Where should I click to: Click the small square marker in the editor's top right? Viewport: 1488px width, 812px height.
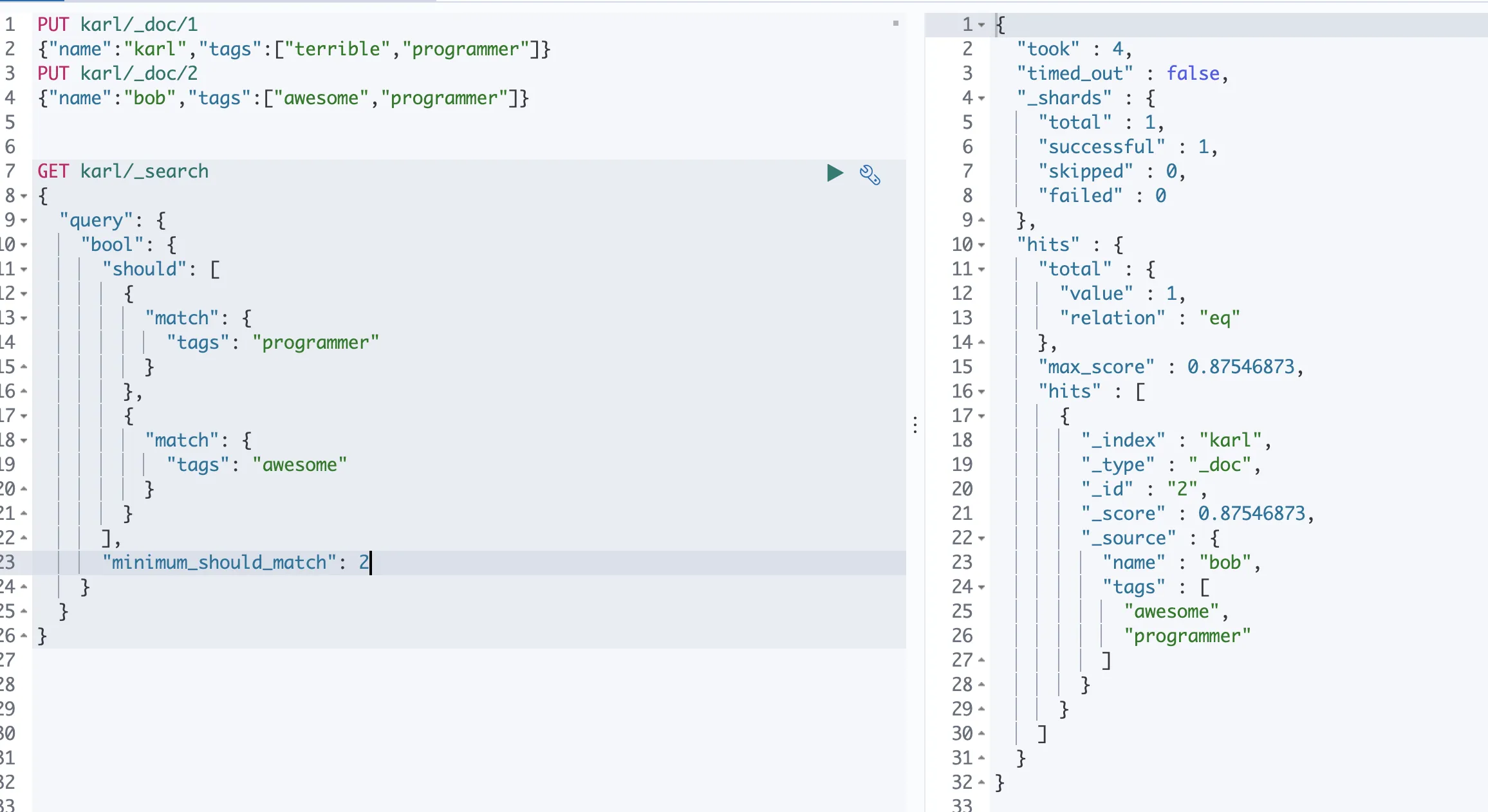(895, 23)
